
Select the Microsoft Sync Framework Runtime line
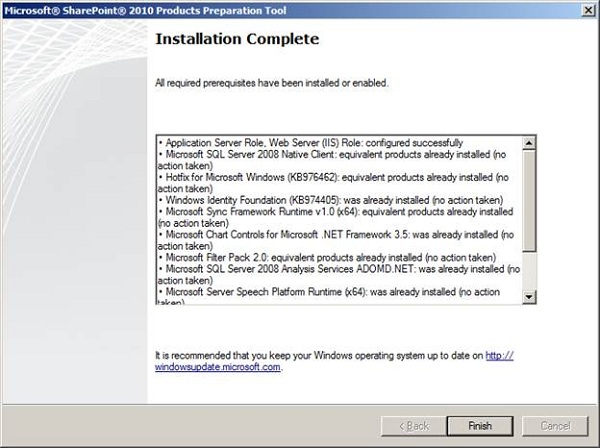pos(336,217)
